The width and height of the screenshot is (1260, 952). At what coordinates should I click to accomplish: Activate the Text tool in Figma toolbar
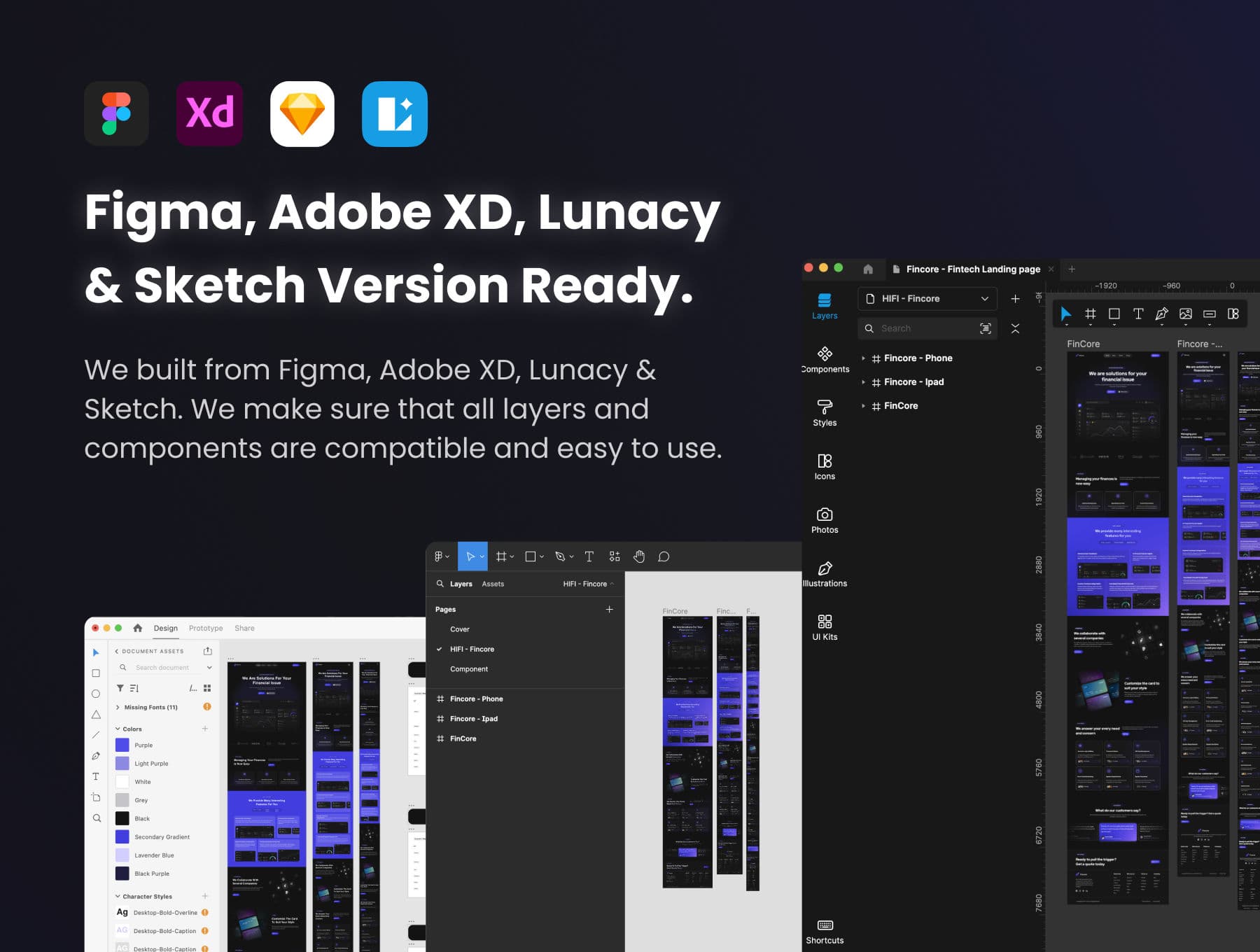click(x=589, y=556)
